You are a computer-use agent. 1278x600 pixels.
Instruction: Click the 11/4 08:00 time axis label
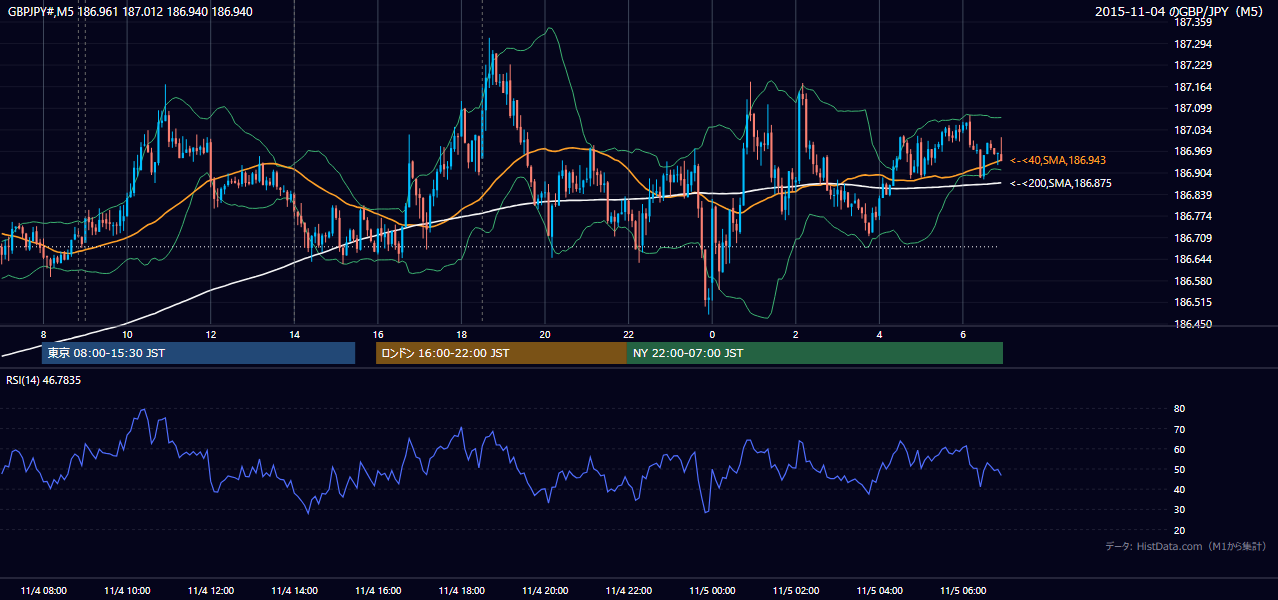(x=43, y=590)
